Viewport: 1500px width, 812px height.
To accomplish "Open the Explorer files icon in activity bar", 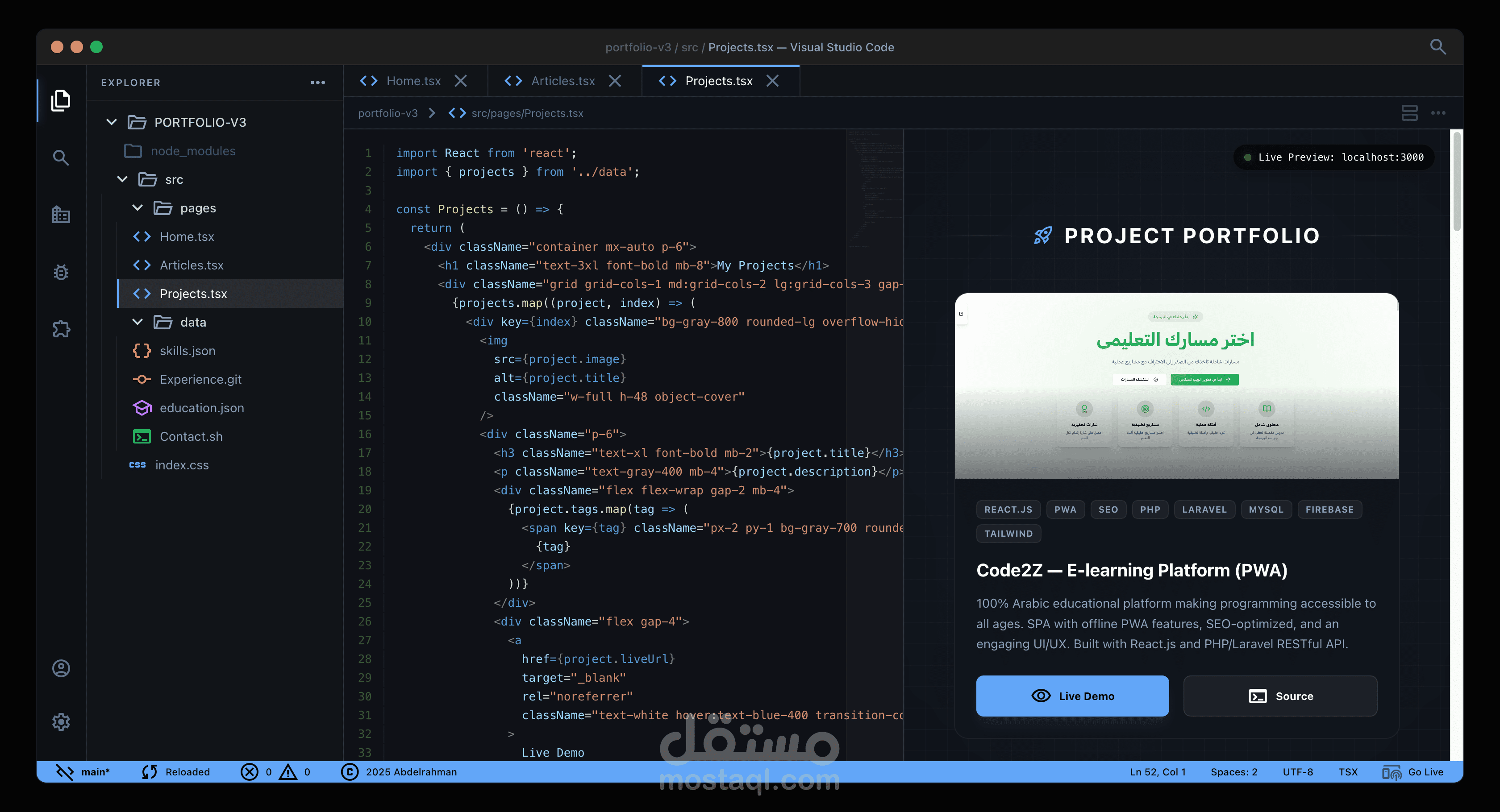I will 61,101.
